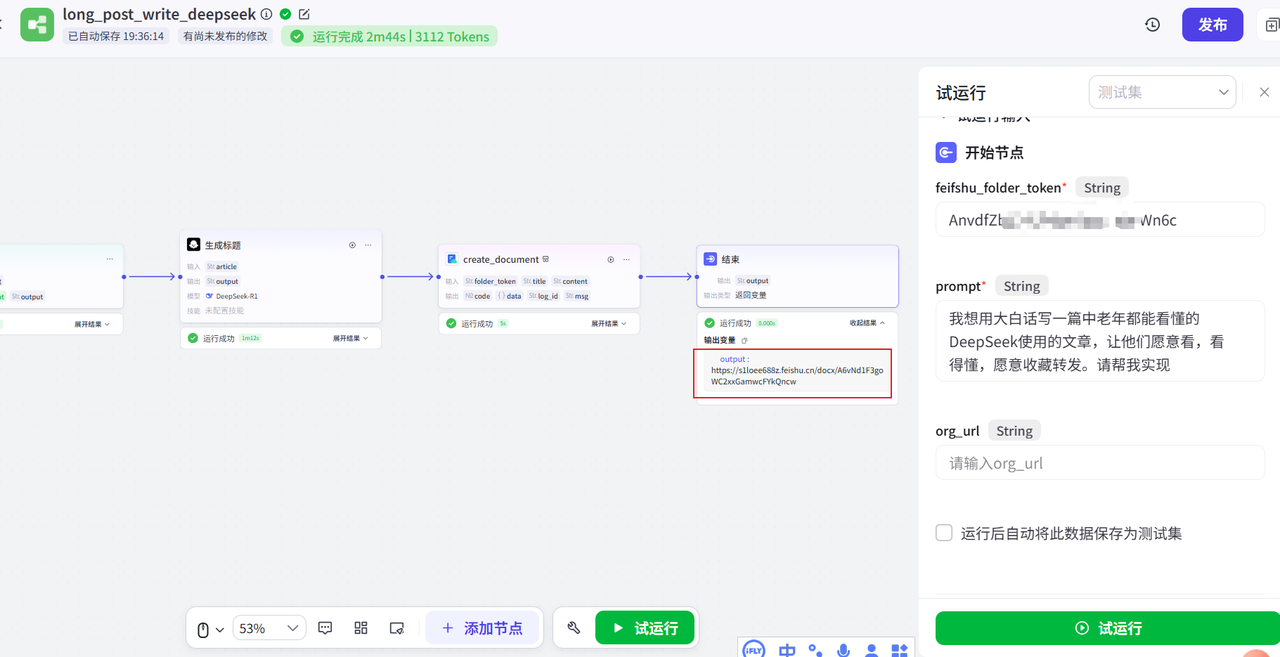Image resolution: width=1280 pixels, height=657 pixels.
Task: Click the minimap icon in the bottom toolbar
Action: [397, 628]
